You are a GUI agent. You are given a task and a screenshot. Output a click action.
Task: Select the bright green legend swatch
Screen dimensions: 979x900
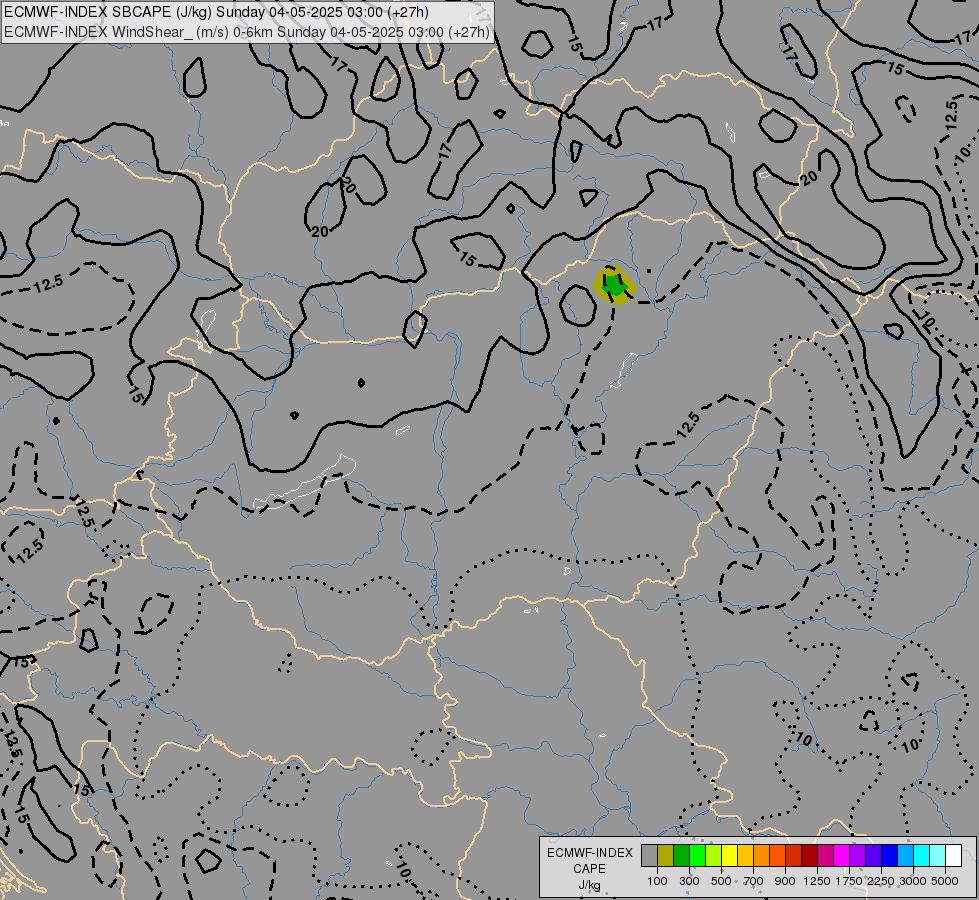point(697,856)
